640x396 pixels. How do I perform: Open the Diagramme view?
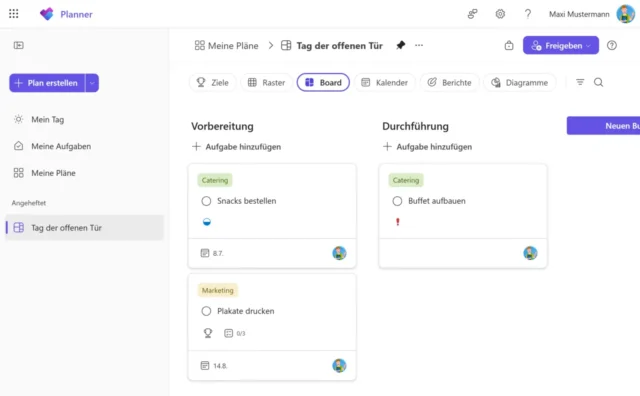click(x=519, y=82)
